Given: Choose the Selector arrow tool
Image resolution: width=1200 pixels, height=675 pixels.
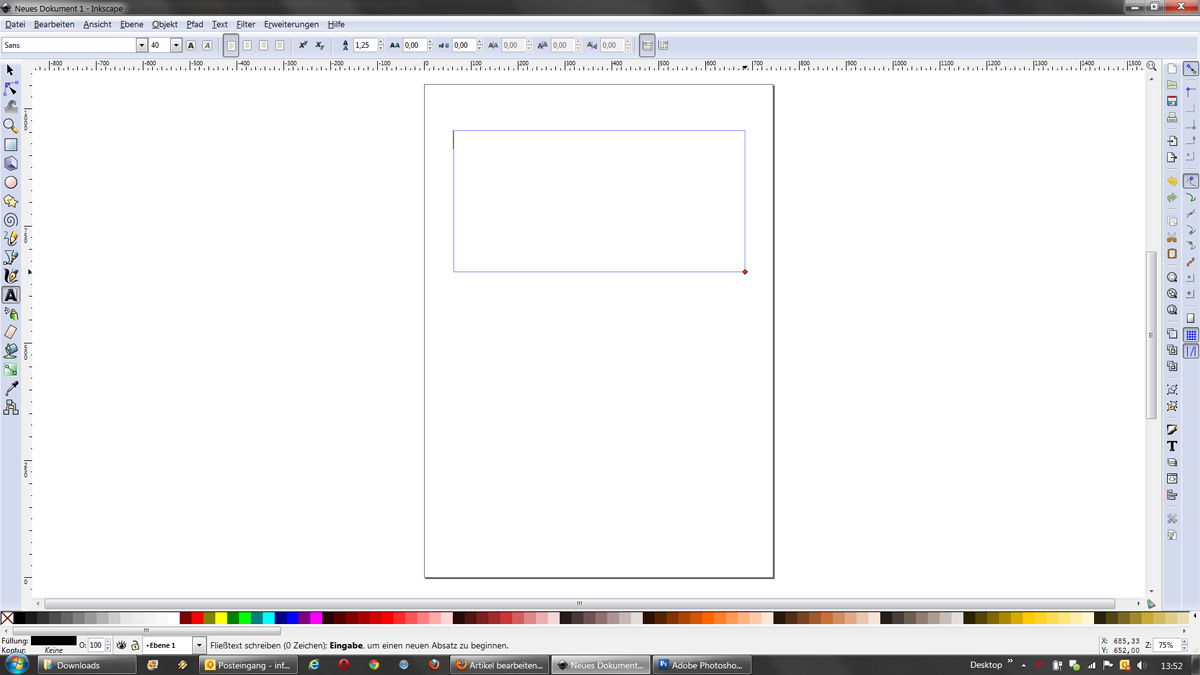Looking at the screenshot, I should click(11, 70).
